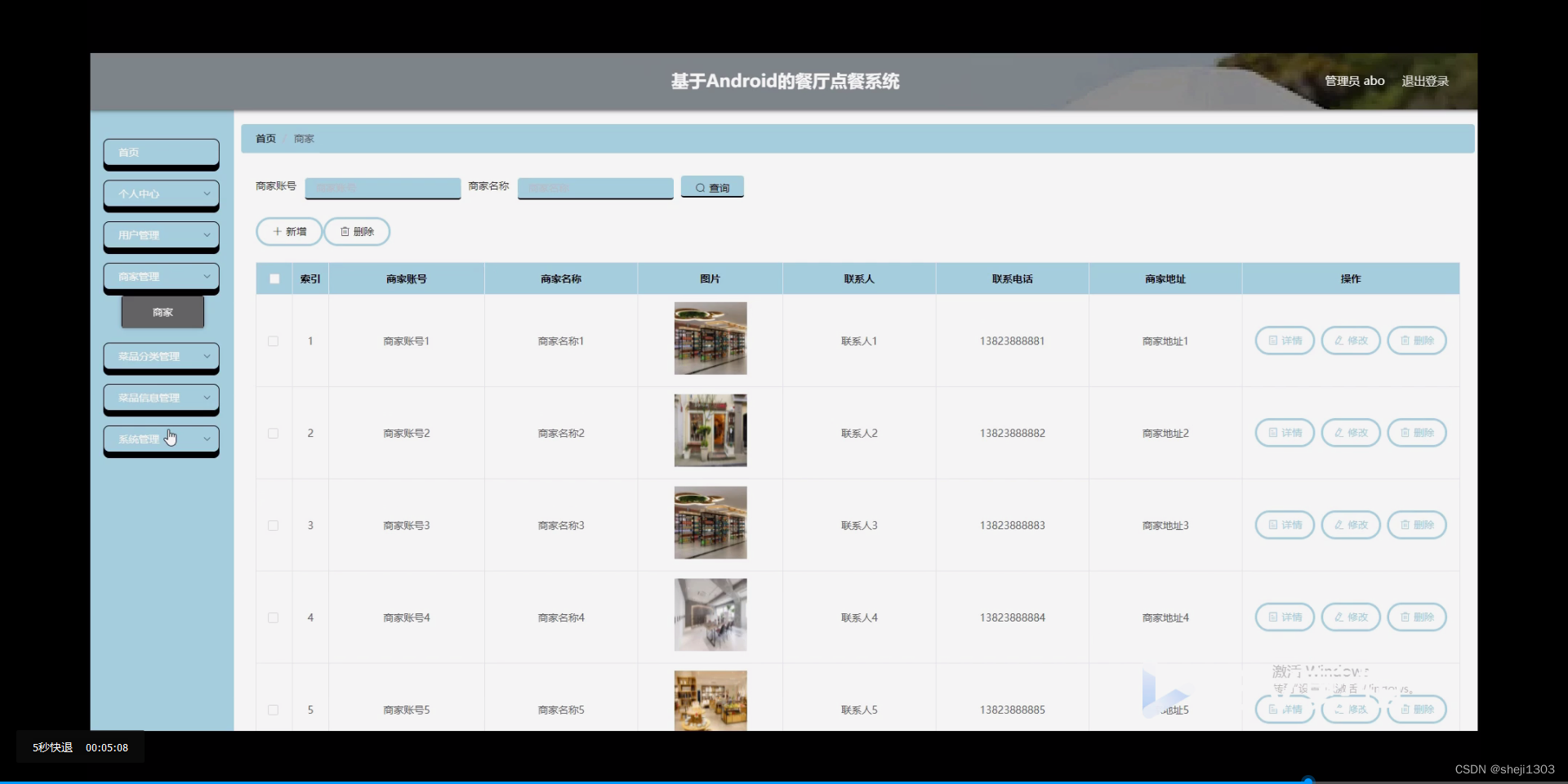Check the checkbox for row 3
This screenshot has width=1568, height=784.
point(274,526)
